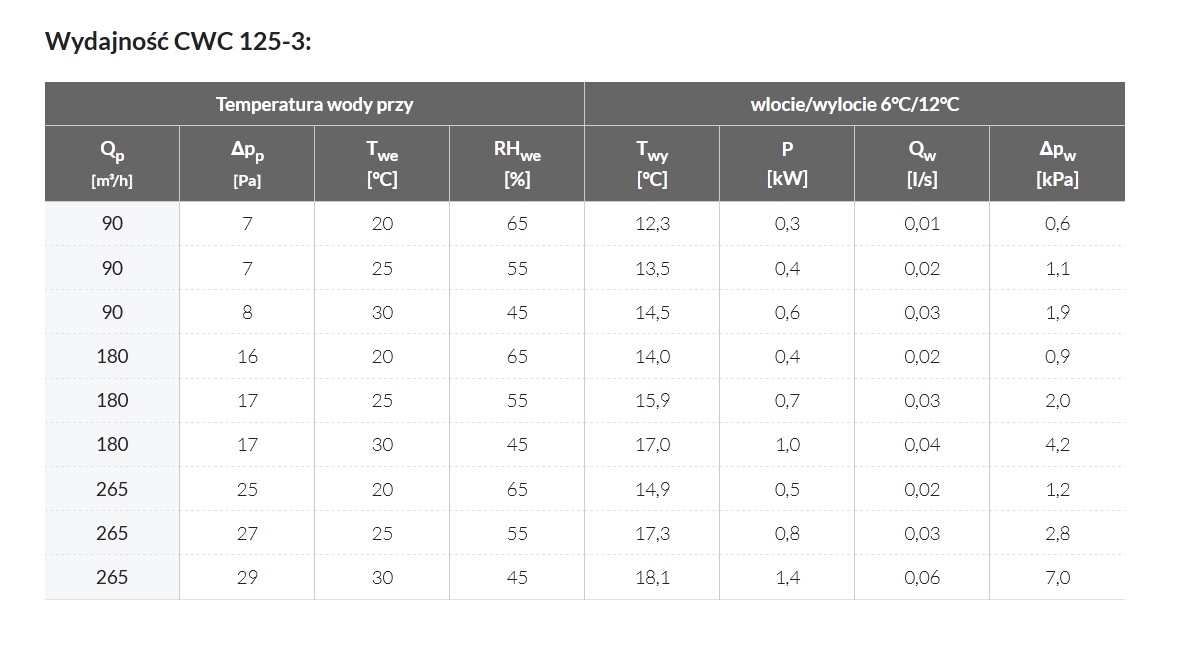Select the 18,1 outlet temperature cell
This screenshot has height=648, width=1182.
pos(652,577)
